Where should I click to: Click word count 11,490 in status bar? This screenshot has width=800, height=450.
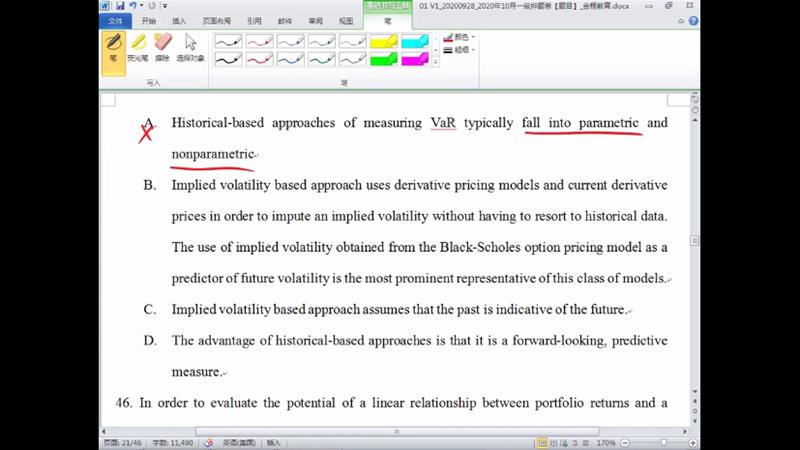[172, 443]
